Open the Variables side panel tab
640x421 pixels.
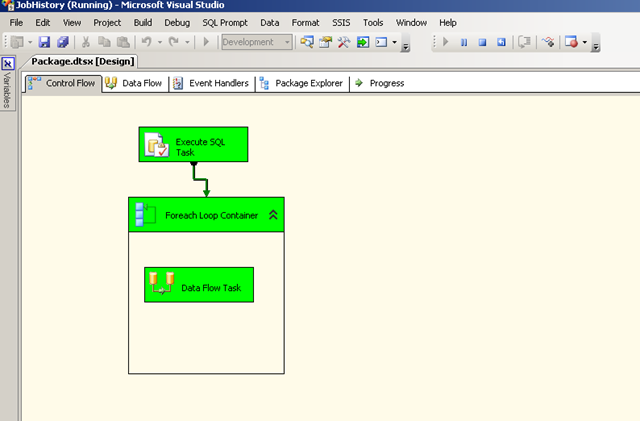(x=7, y=84)
